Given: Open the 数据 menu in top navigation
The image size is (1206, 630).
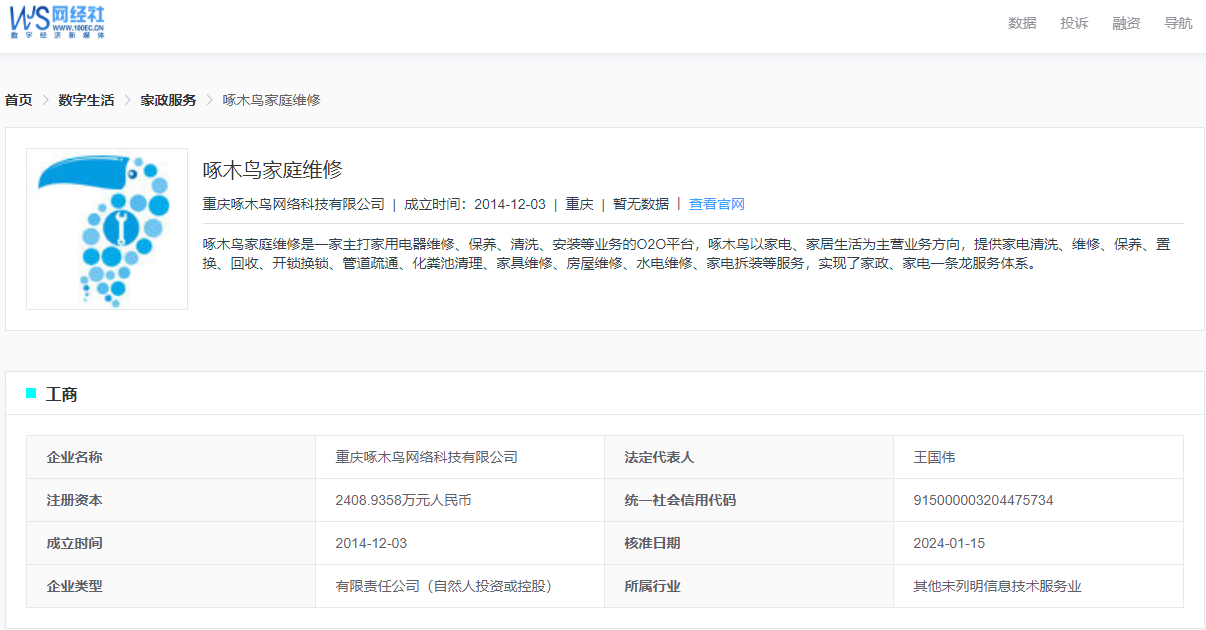Looking at the screenshot, I should point(1022,23).
